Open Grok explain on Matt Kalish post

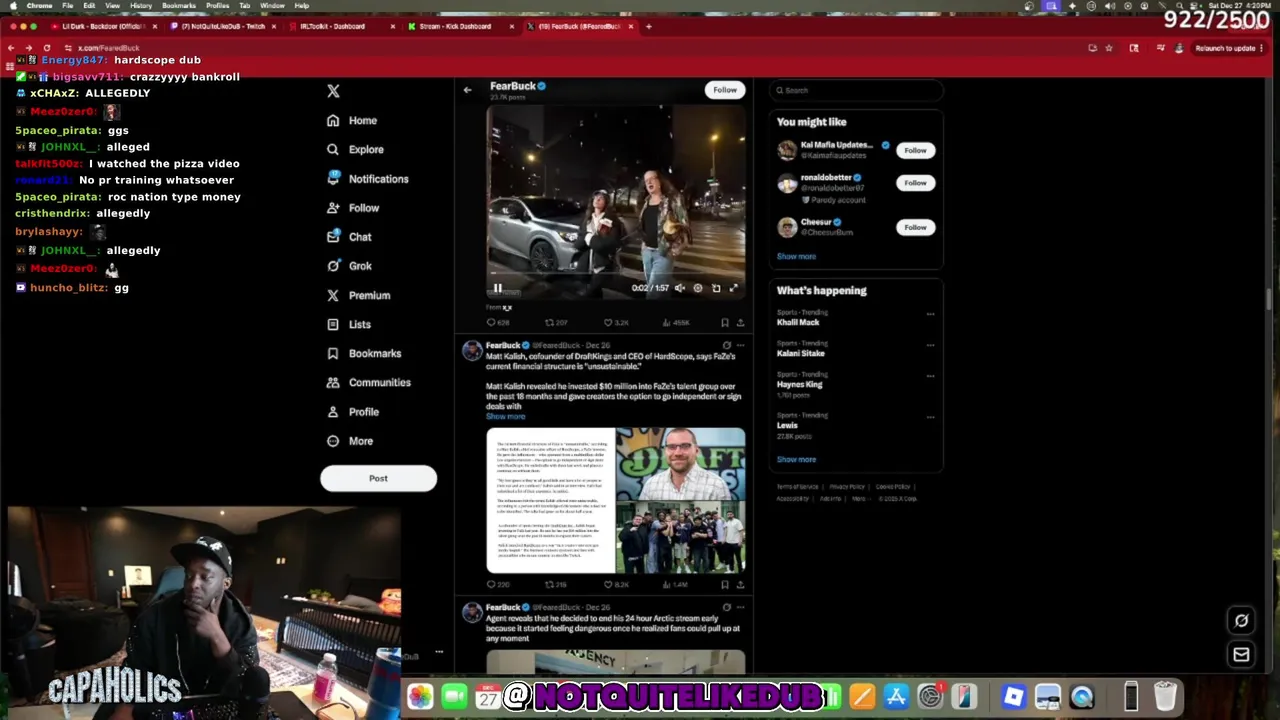727,345
